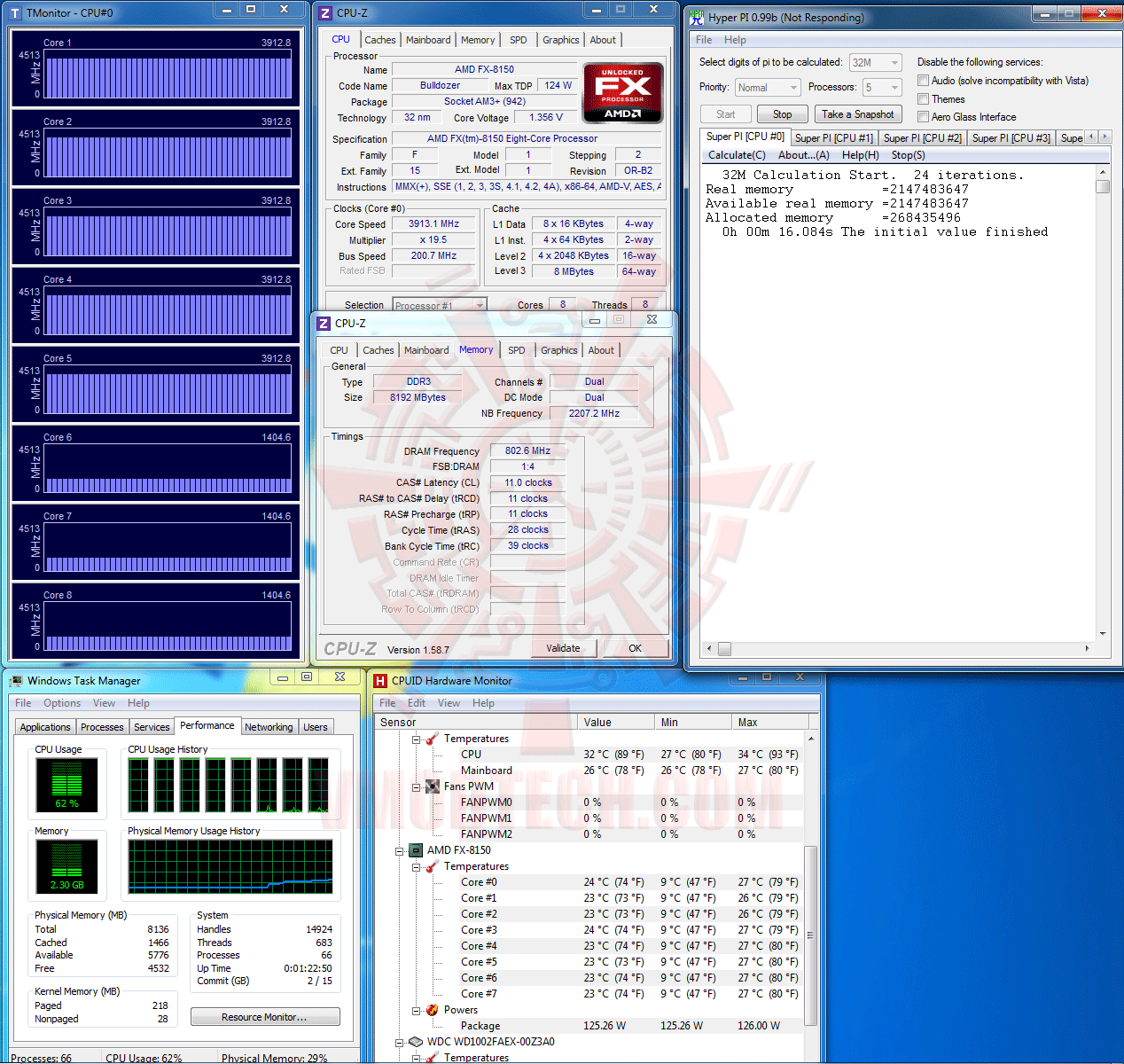Image resolution: width=1124 pixels, height=1064 pixels.
Task: Switch to the Networking tab in Task Manager
Action: tap(269, 727)
